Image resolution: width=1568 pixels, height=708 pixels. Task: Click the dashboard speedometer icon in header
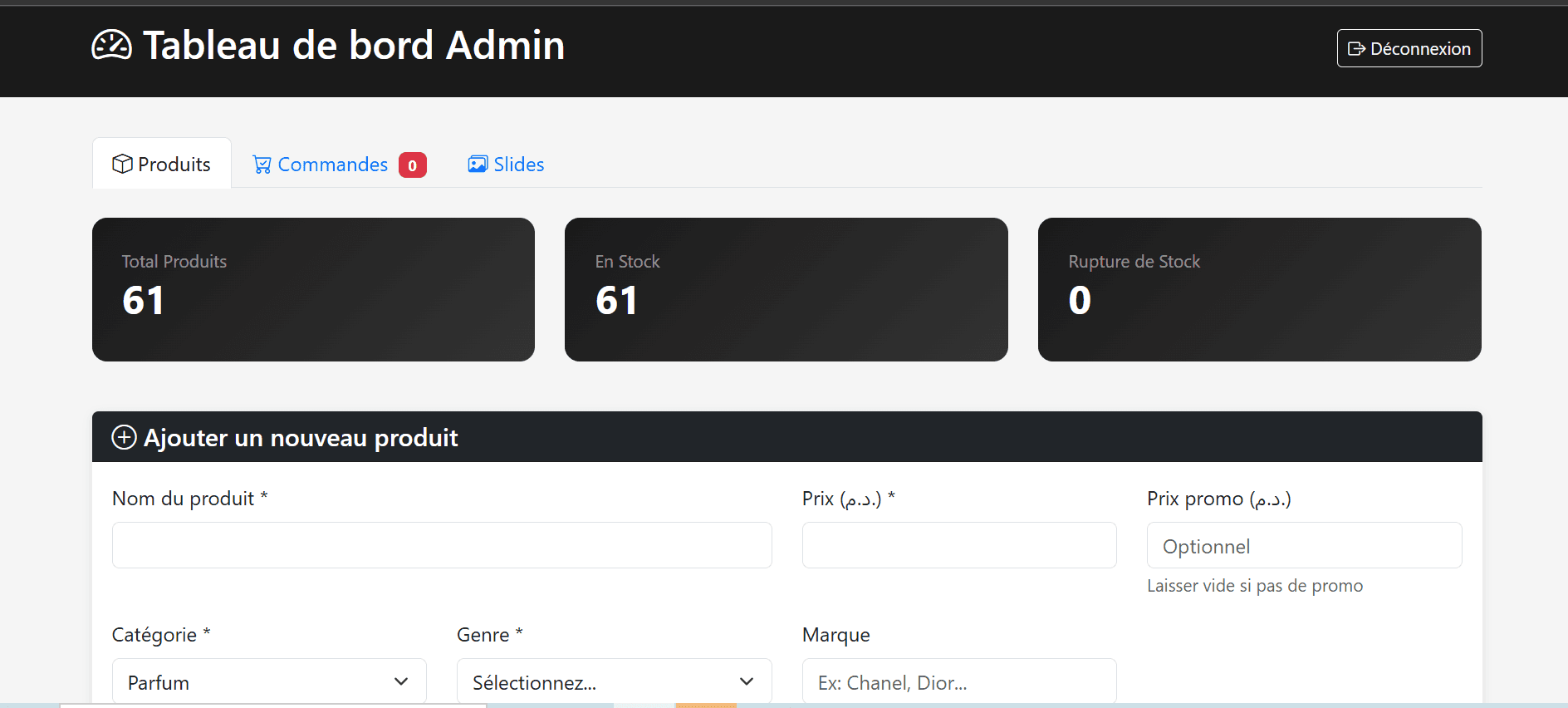coord(111,45)
